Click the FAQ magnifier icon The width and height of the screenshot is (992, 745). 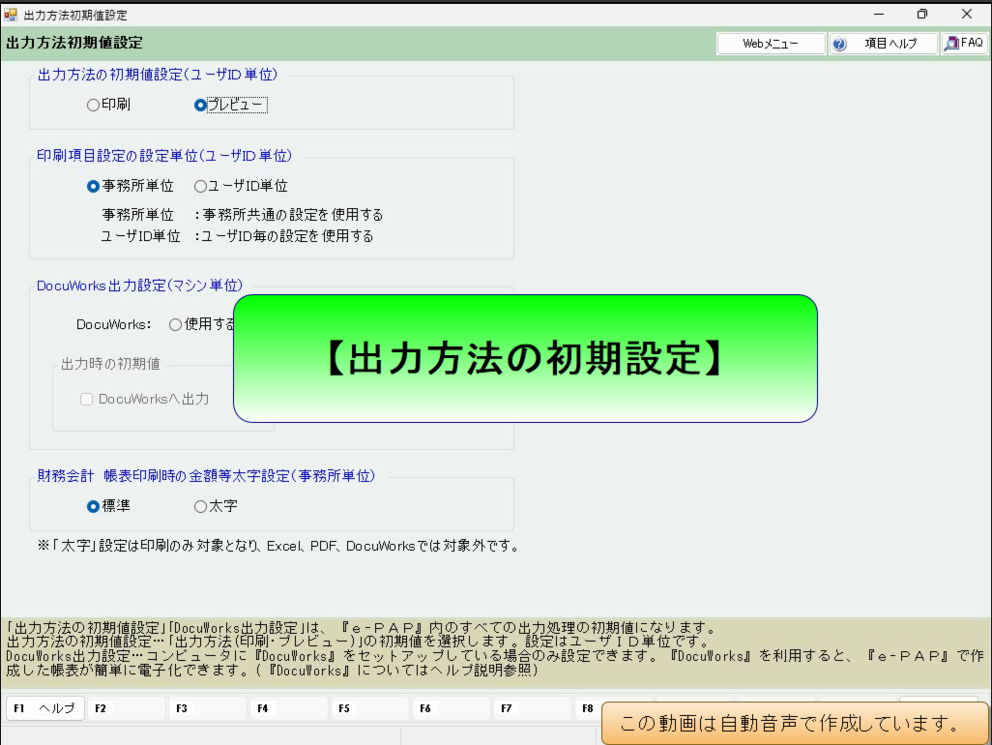pyautogui.click(x=951, y=44)
